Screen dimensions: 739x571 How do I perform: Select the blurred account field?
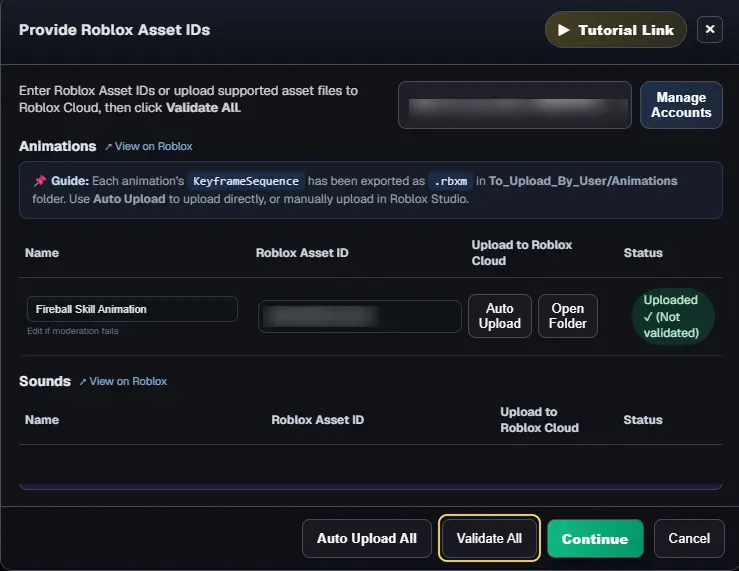tap(515, 105)
